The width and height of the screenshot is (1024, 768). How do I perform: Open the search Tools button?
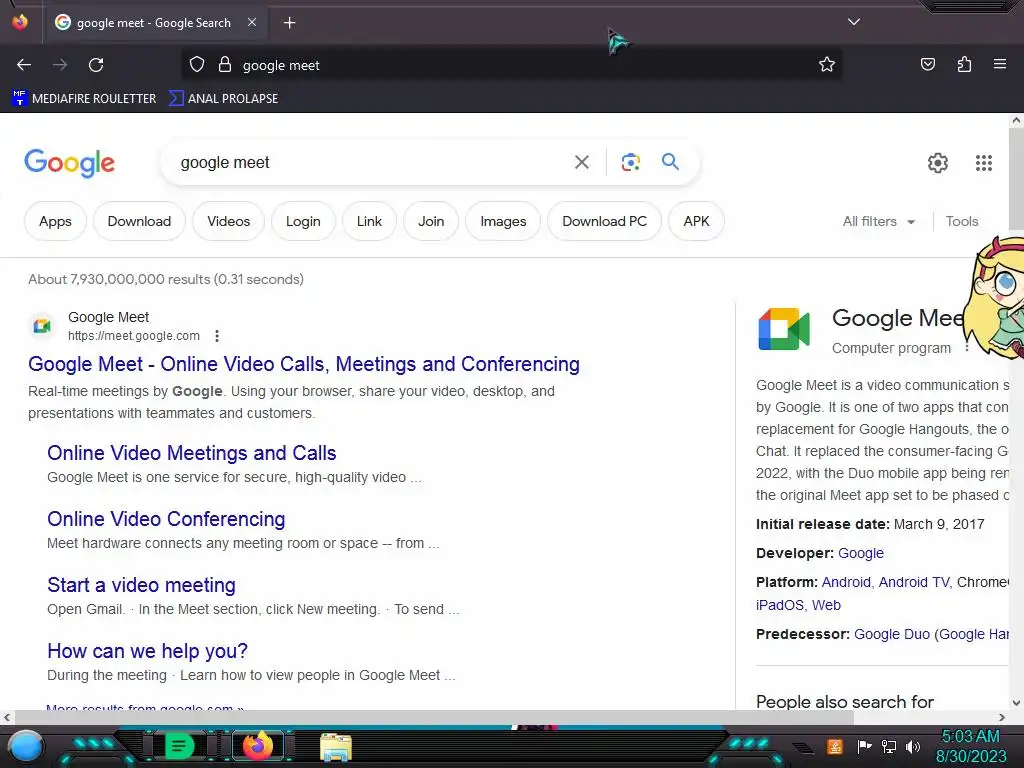tap(962, 221)
